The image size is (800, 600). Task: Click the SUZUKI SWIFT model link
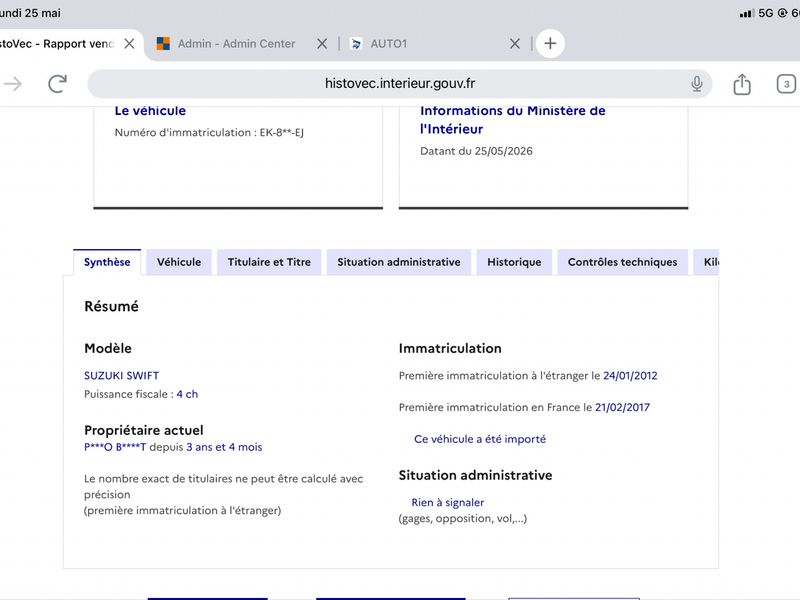click(x=121, y=376)
